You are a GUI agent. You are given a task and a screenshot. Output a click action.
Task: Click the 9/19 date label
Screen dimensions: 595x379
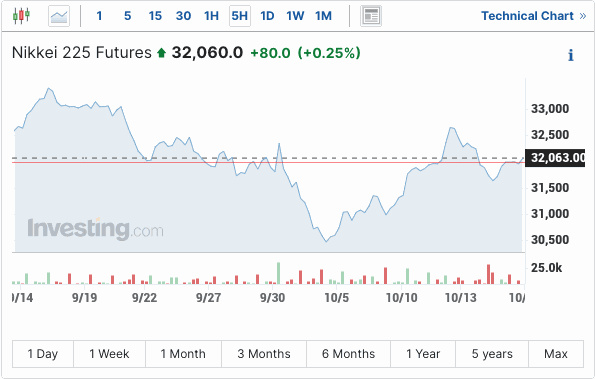point(85,298)
